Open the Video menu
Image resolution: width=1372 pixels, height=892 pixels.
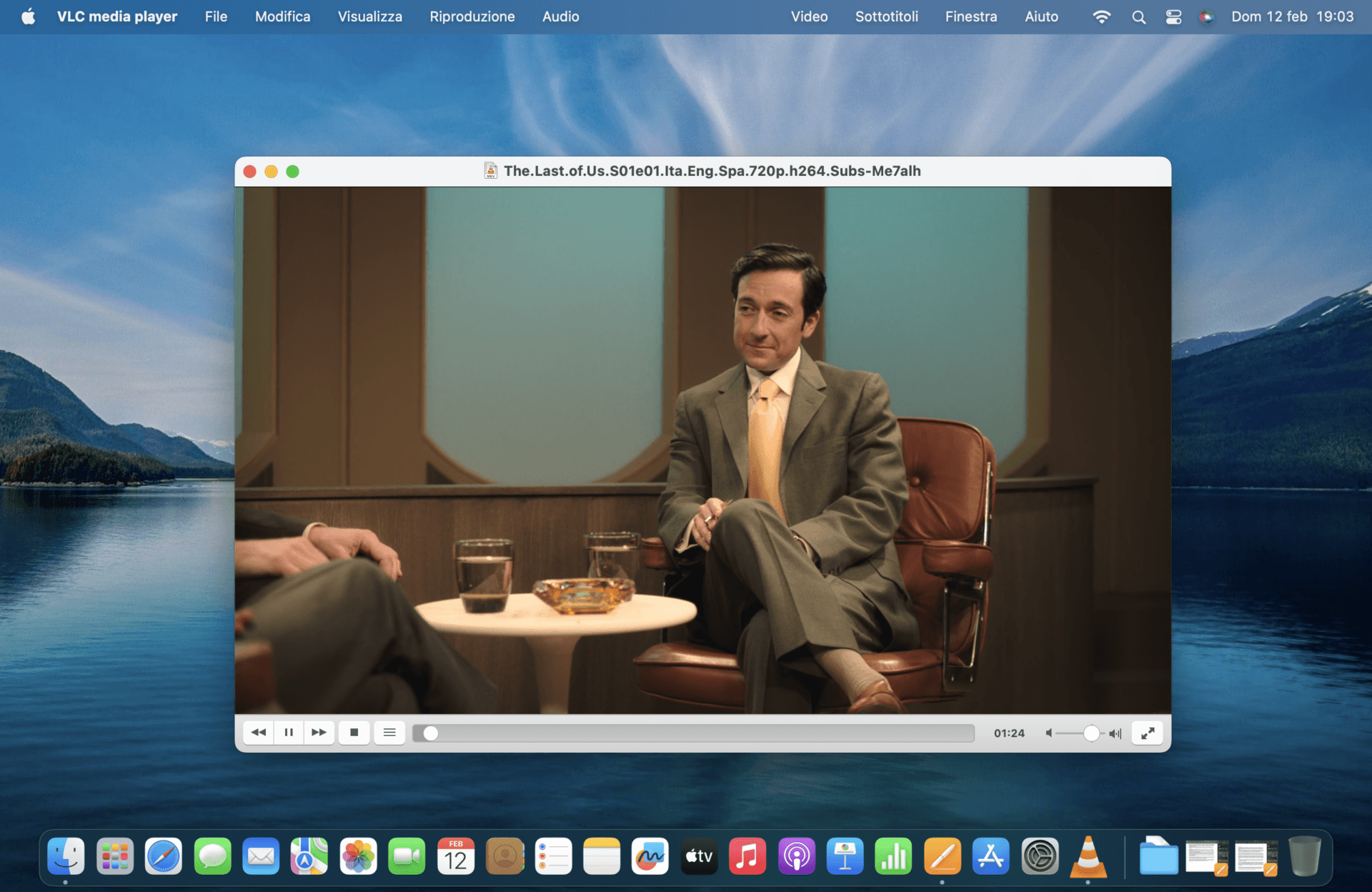point(810,16)
